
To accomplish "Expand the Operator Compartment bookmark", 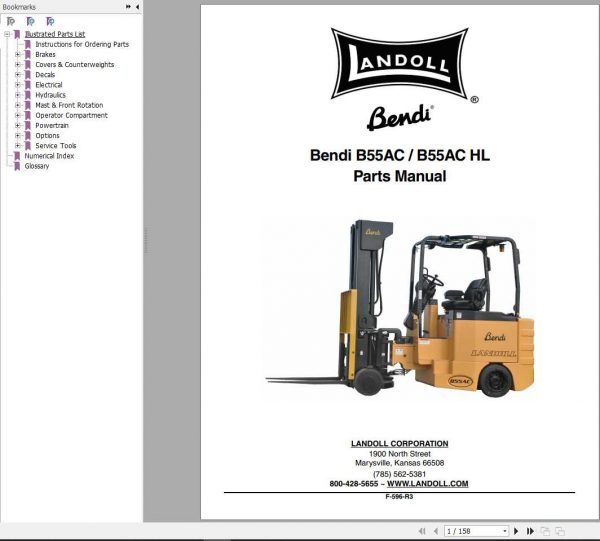I will 18,116.
